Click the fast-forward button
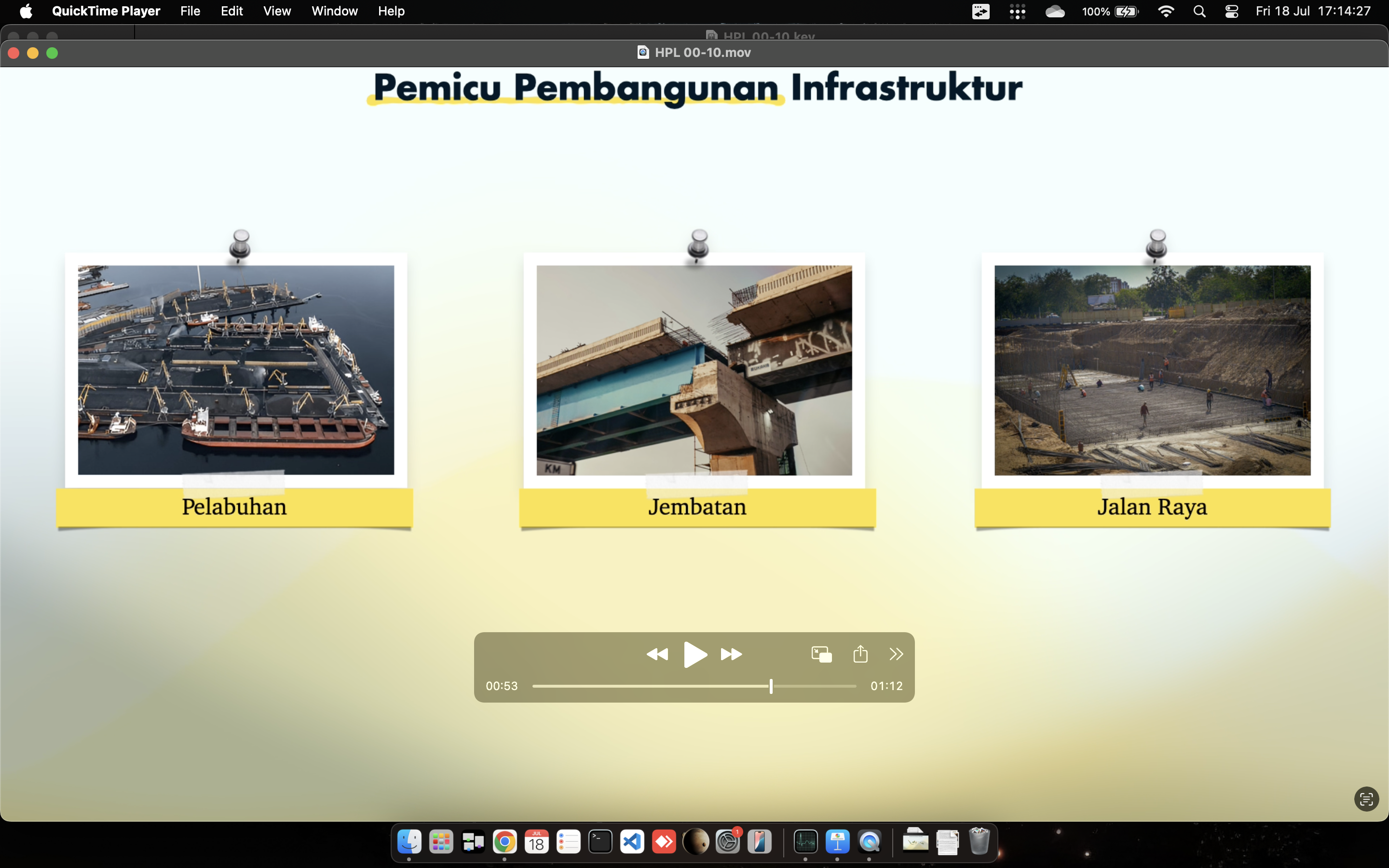 tap(731, 654)
